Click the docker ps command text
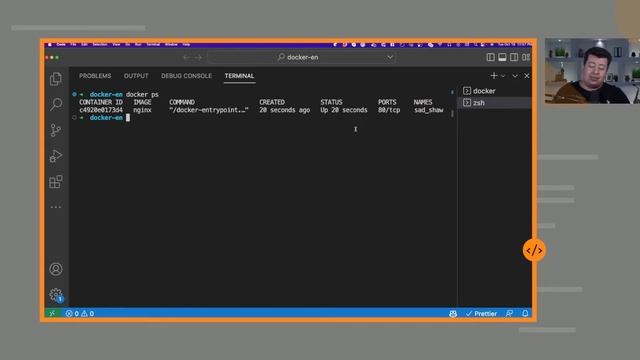 click(142, 95)
